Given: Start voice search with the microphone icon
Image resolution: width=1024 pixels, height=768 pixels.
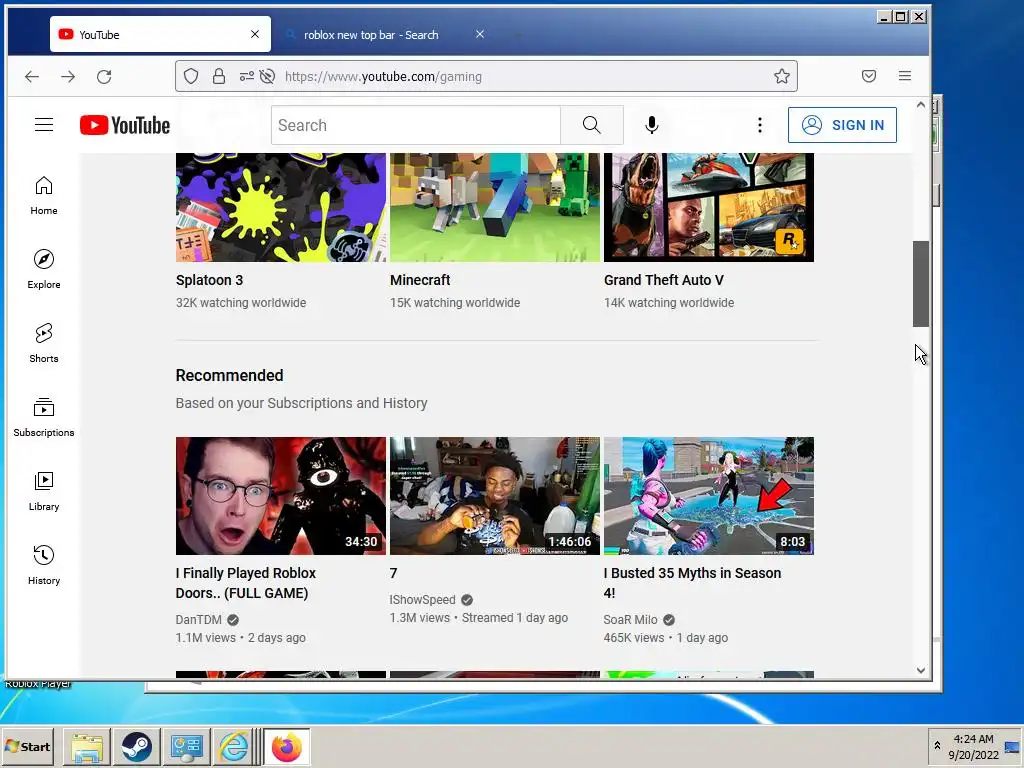Looking at the screenshot, I should pyautogui.click(x=652, y=125).
